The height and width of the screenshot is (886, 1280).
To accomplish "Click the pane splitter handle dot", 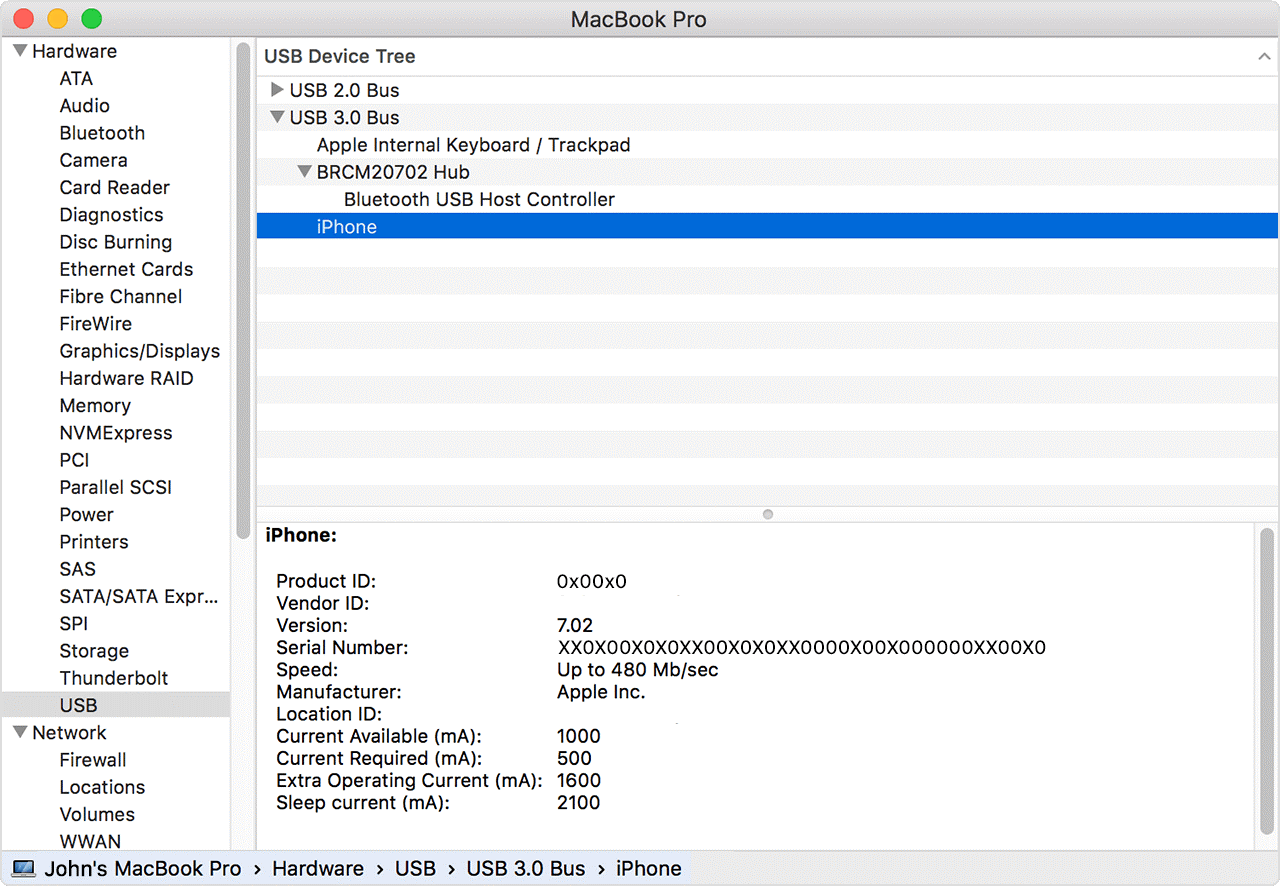I will 767,514.
